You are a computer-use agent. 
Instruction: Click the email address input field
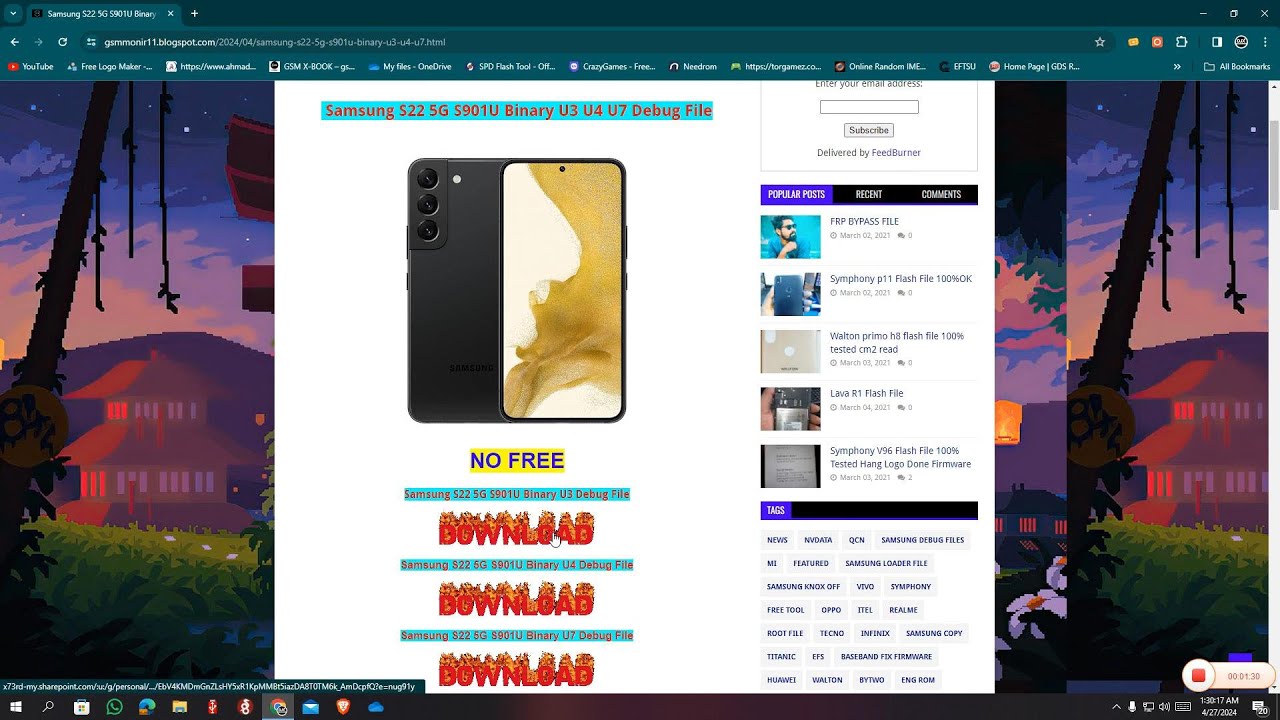click(x=868, y=107)
